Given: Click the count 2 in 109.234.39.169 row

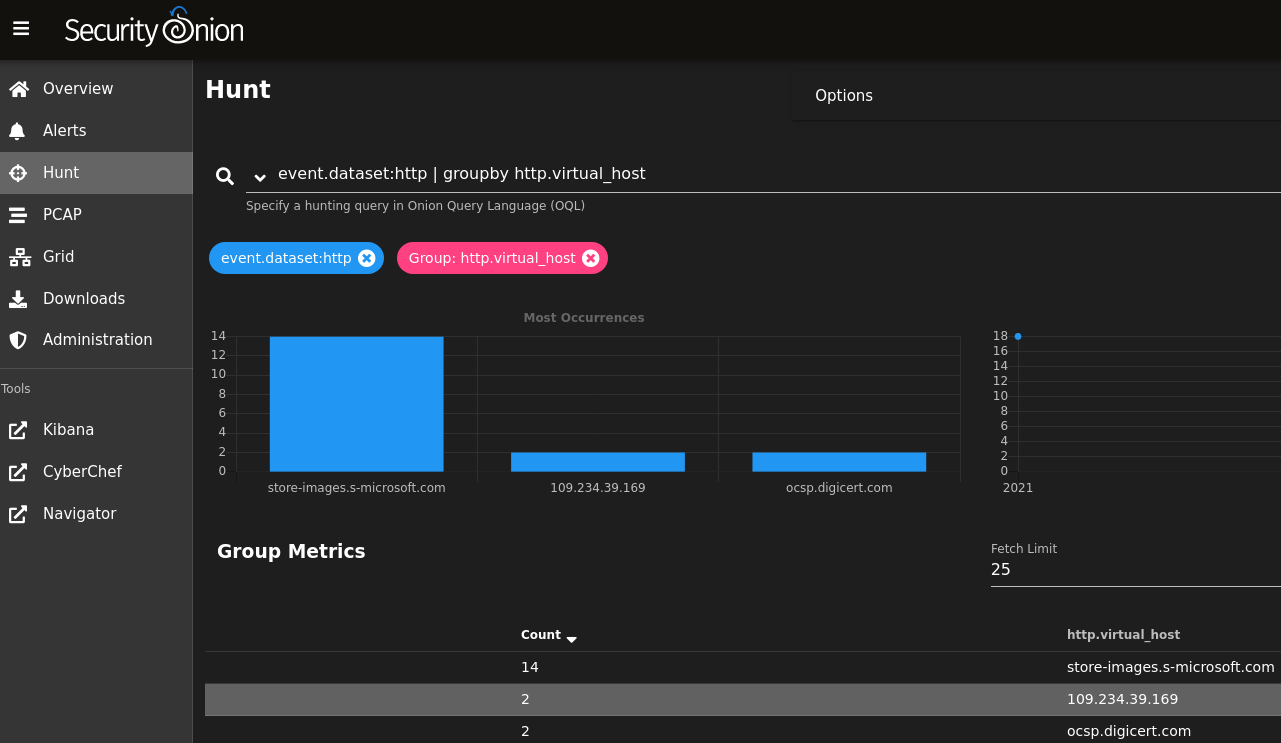Looking at the screenshot, I should pyautogui.click(x=525, y=699).
